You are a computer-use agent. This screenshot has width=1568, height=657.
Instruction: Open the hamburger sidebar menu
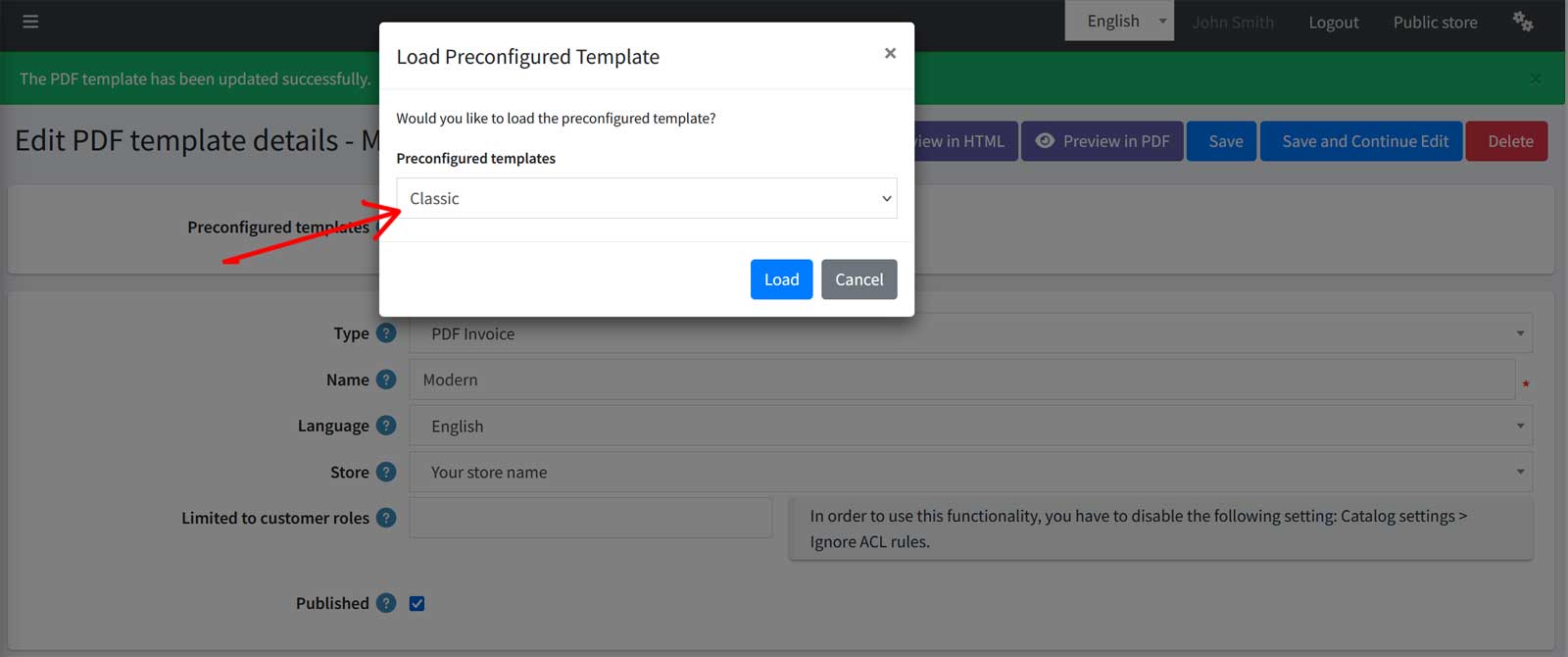30,22
